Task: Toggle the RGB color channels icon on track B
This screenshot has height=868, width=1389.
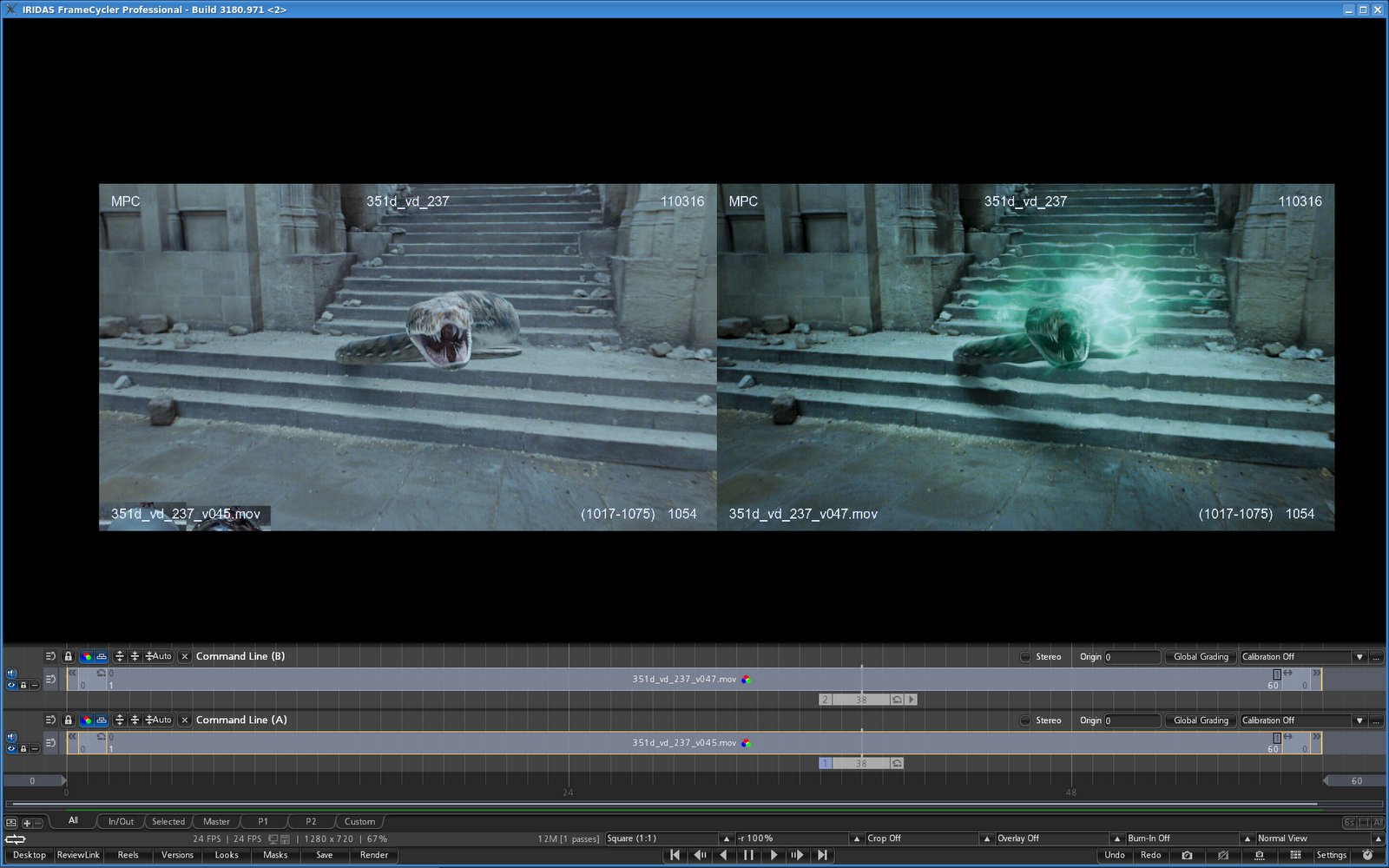Action: pos(85,657)
